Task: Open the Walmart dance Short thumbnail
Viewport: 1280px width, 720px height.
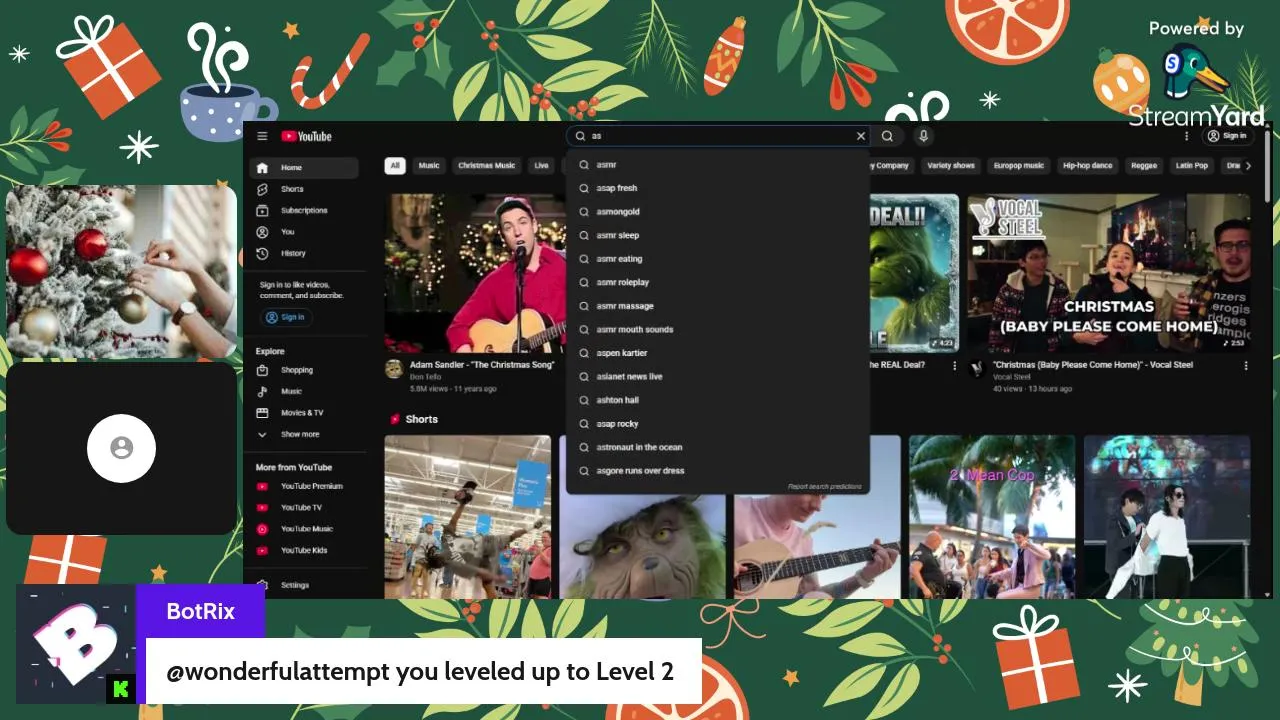Action: (x=468, y=517)
